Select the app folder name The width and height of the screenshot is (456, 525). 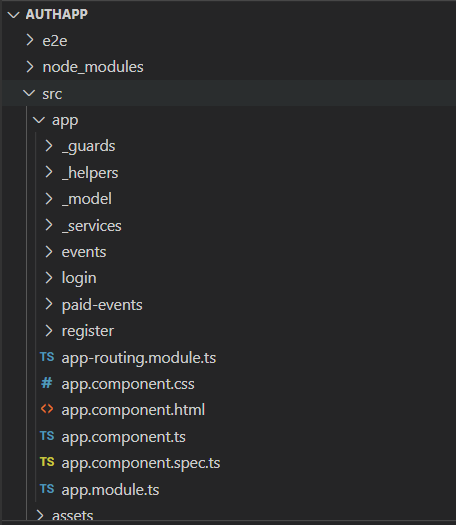click(65, 121)
